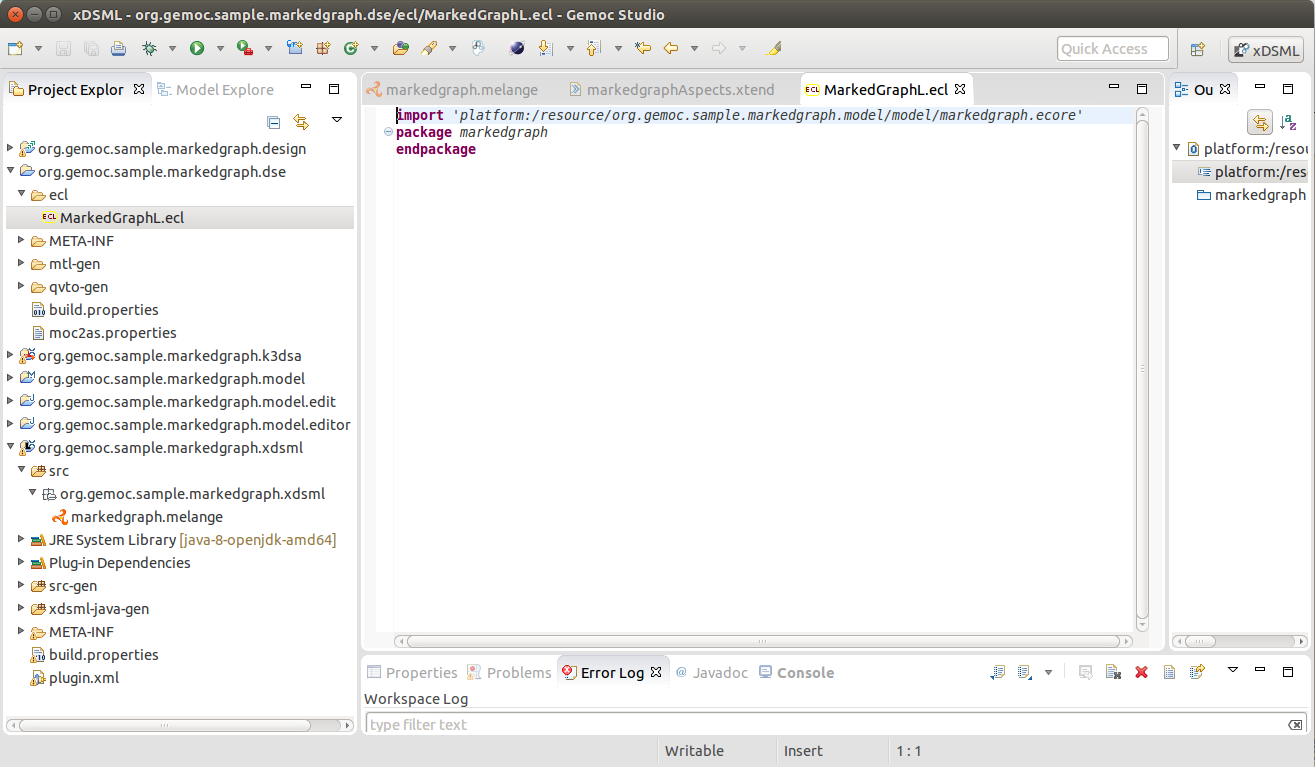Image resolution: width=1315 pixels, height=767 pixels.
Task: Click Import Log in Error Log
Action: [x=1024, y=672]
